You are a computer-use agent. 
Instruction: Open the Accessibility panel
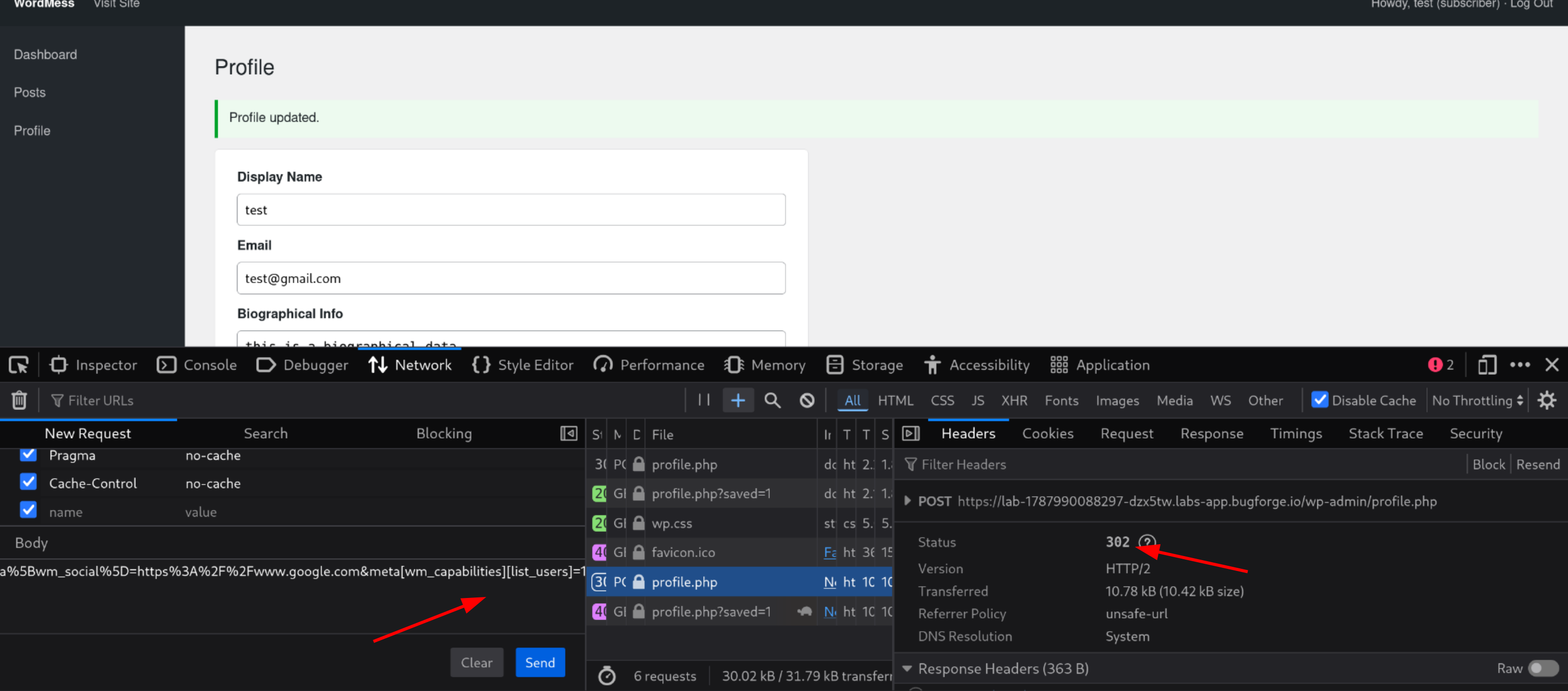click(x=977, y=365)
